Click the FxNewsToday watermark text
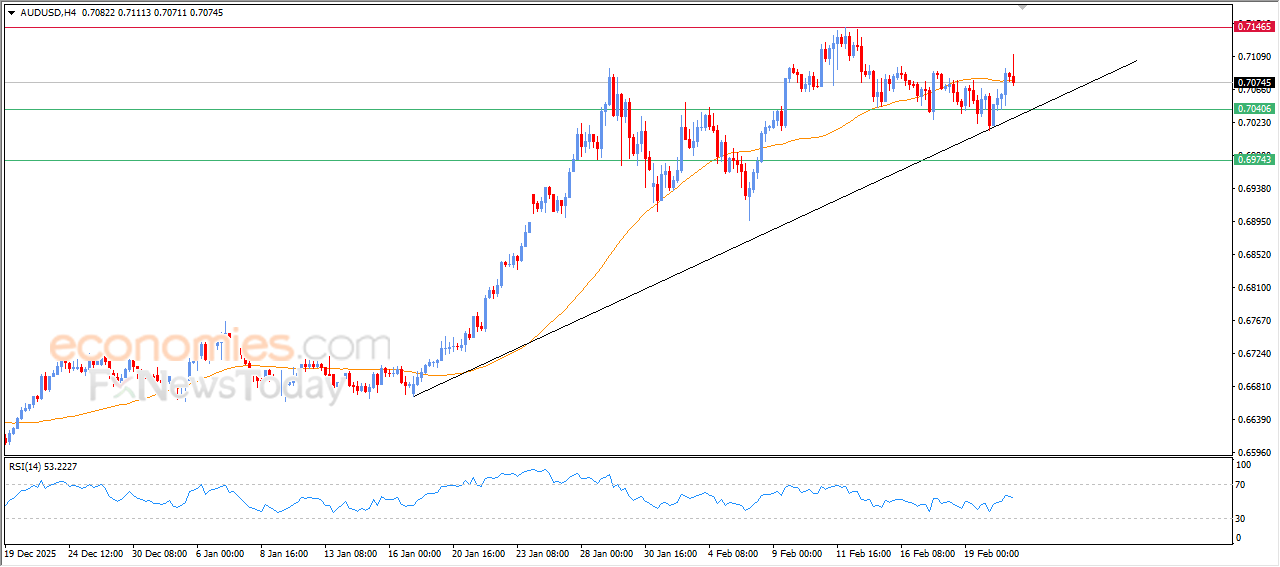Screen dimensions: 1280x567 tap(215, 383)
